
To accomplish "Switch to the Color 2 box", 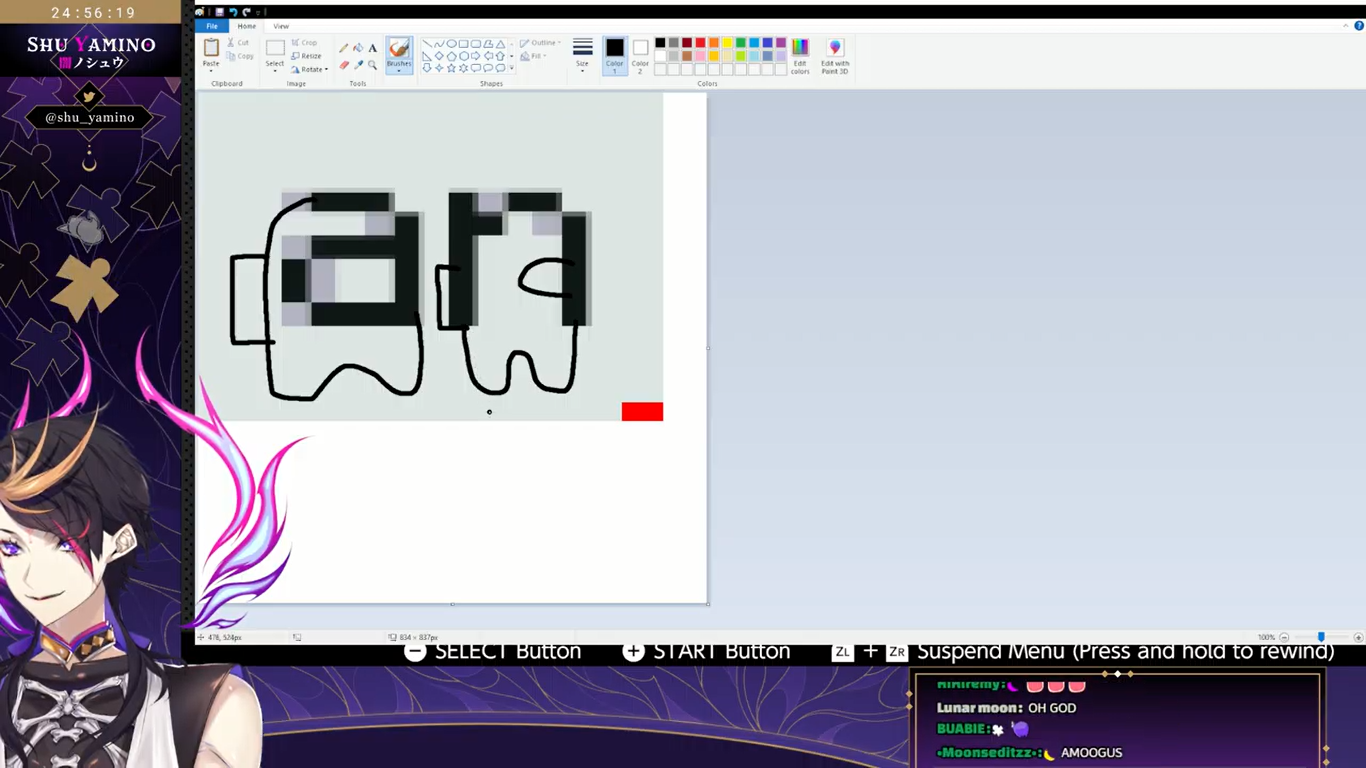I will point(640,53).
